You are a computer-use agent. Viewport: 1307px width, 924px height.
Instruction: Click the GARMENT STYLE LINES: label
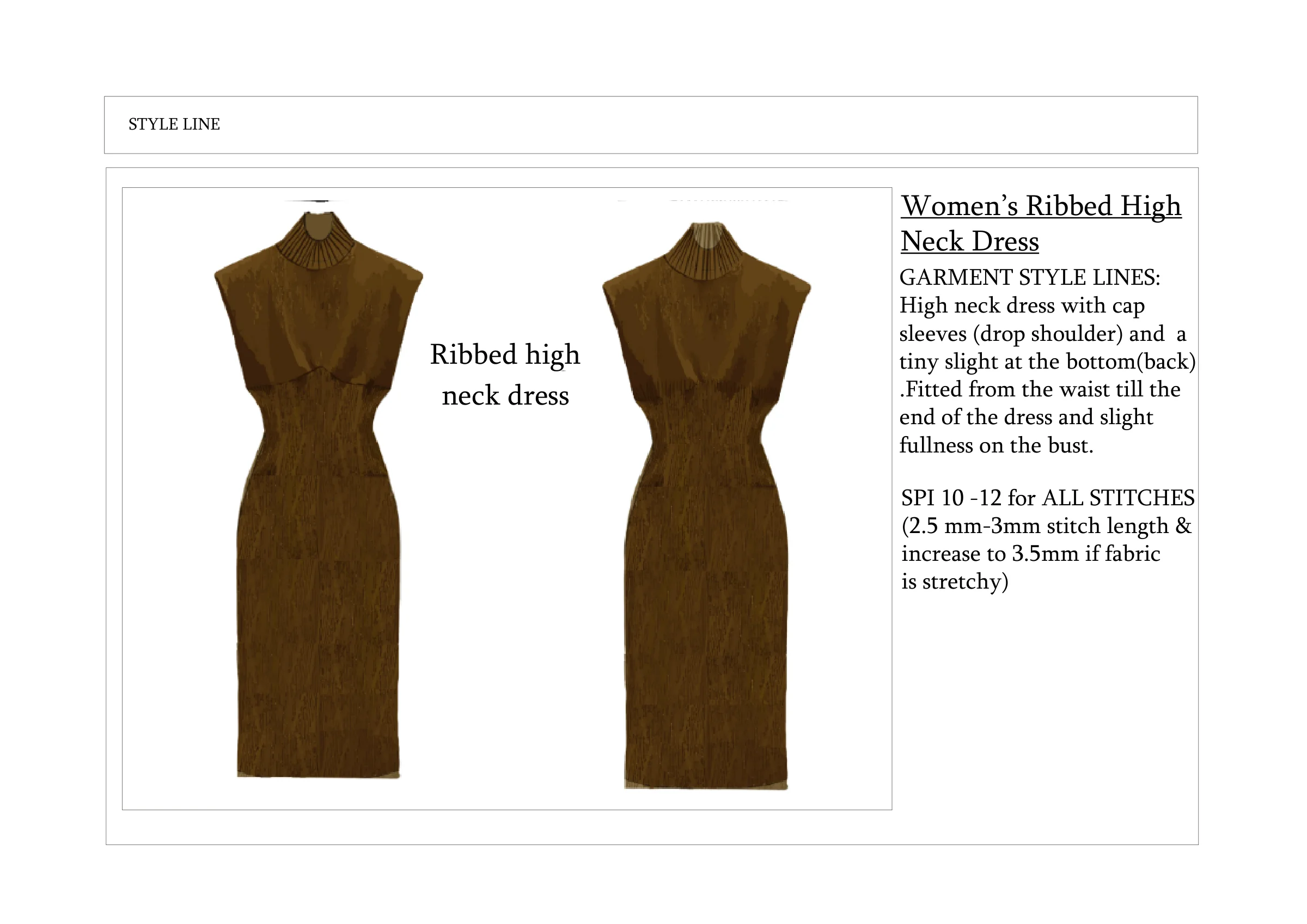click(x=1030, y=277)
